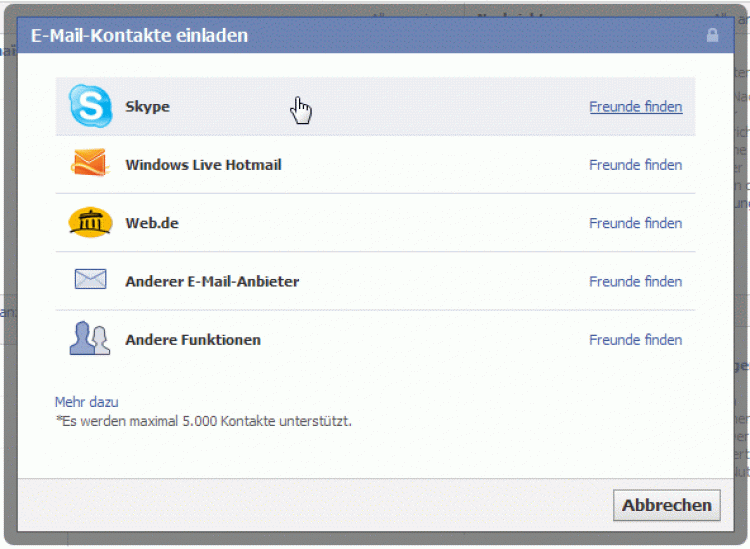Image resolution: width=750 pixels, height=549 pixels.
Task: Open 'Freunde finden' for Andere Funktionen
Action: click(x=635, y=340)
